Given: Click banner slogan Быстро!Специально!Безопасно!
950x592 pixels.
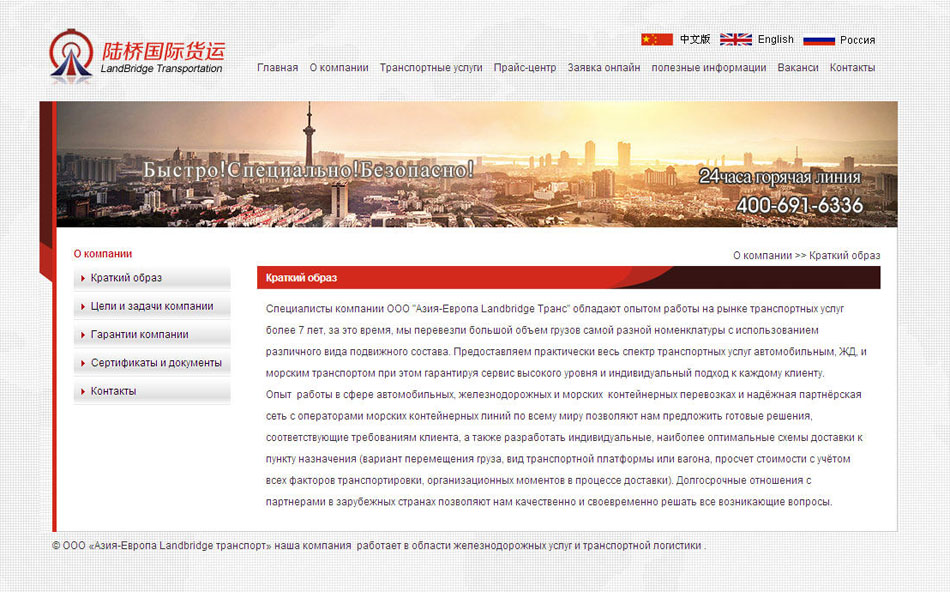Looking at the screenshot, I should click(308, 170).
